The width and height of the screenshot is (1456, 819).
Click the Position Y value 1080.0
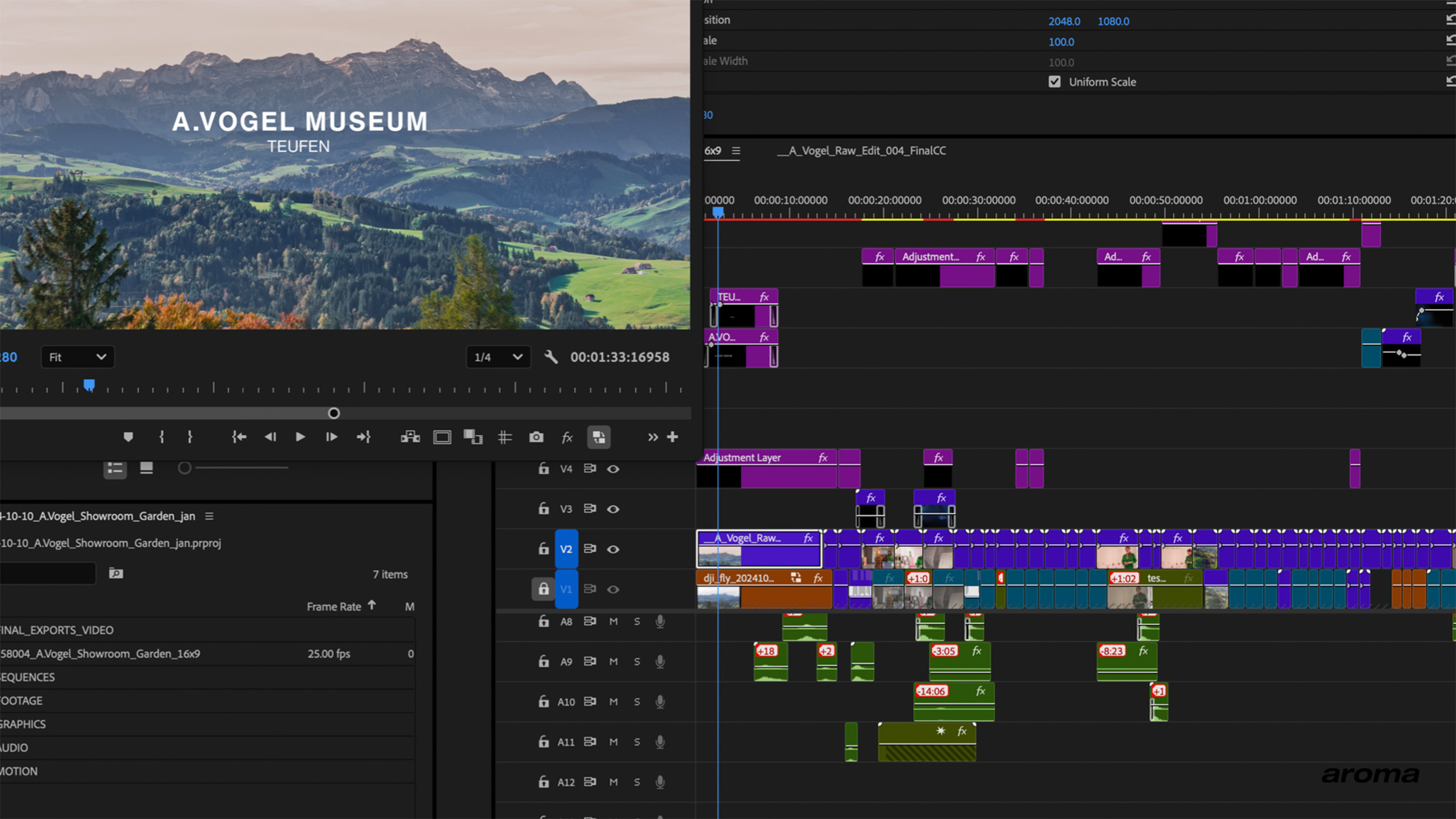coord(1113,21)
